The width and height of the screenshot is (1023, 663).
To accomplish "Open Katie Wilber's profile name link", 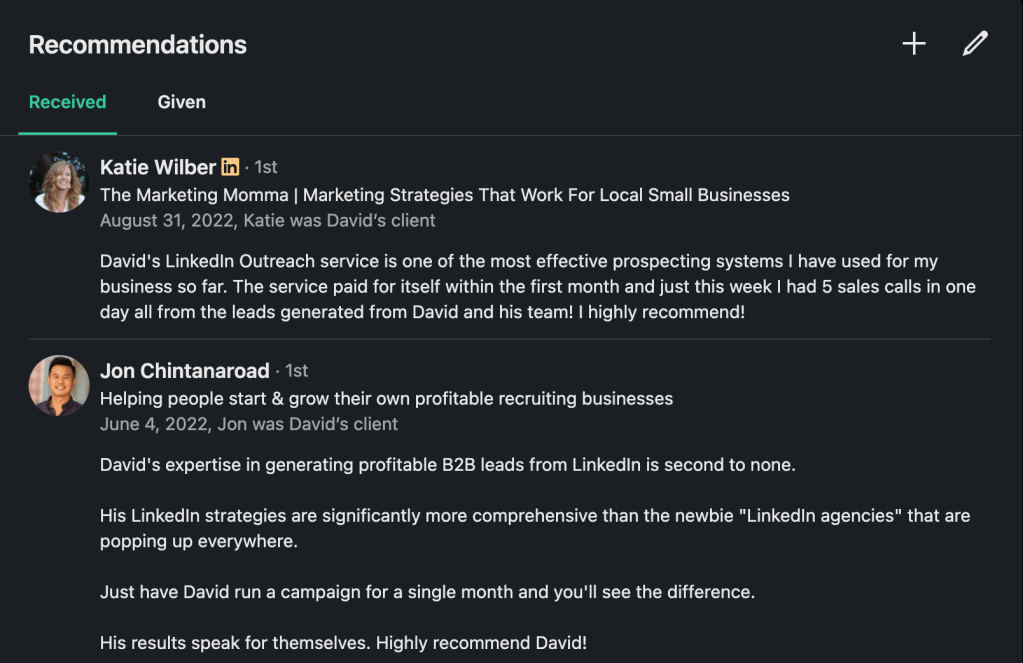I will click(x=158, y=167).
